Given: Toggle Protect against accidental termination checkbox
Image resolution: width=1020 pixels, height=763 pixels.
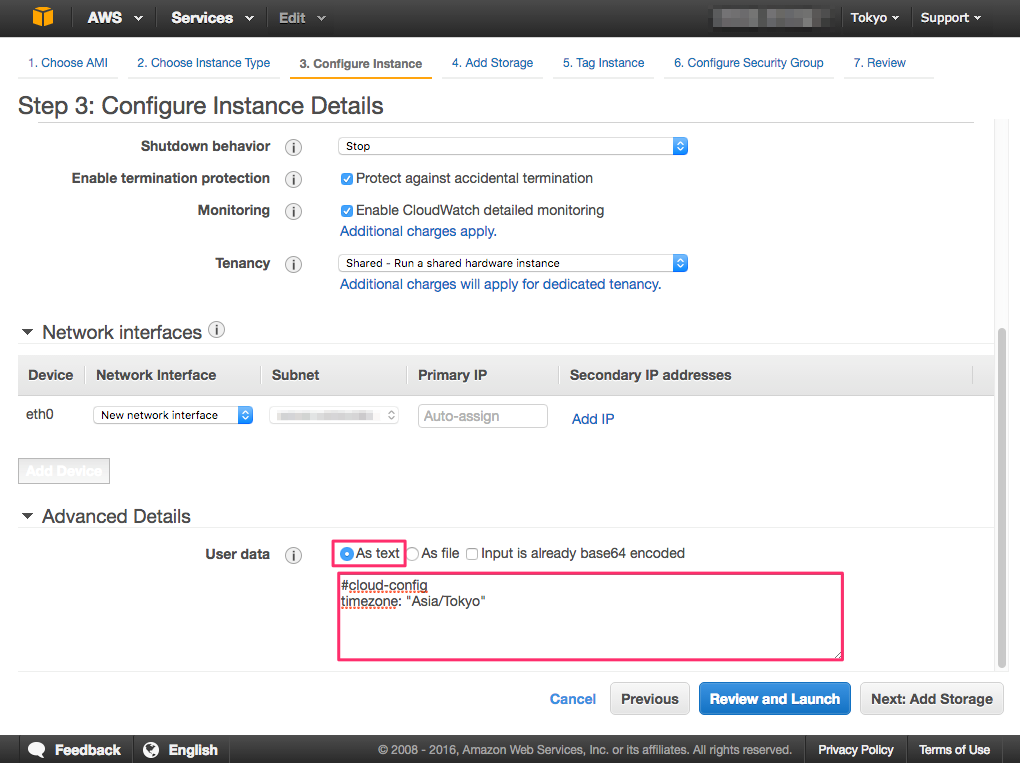Looking at the screenshot, I should point(347,179).
